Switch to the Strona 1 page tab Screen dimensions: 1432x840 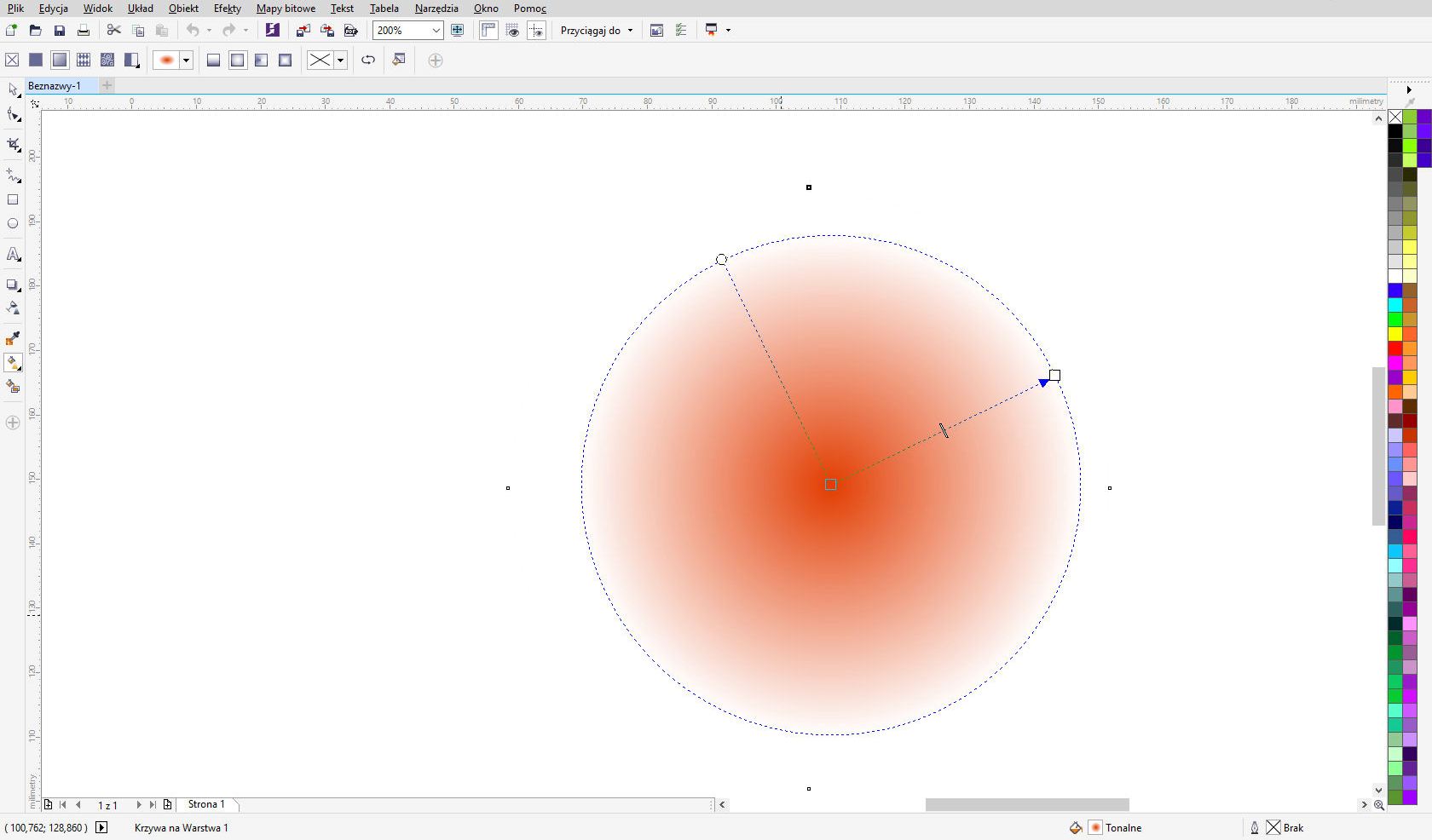(x=206, y=804)
